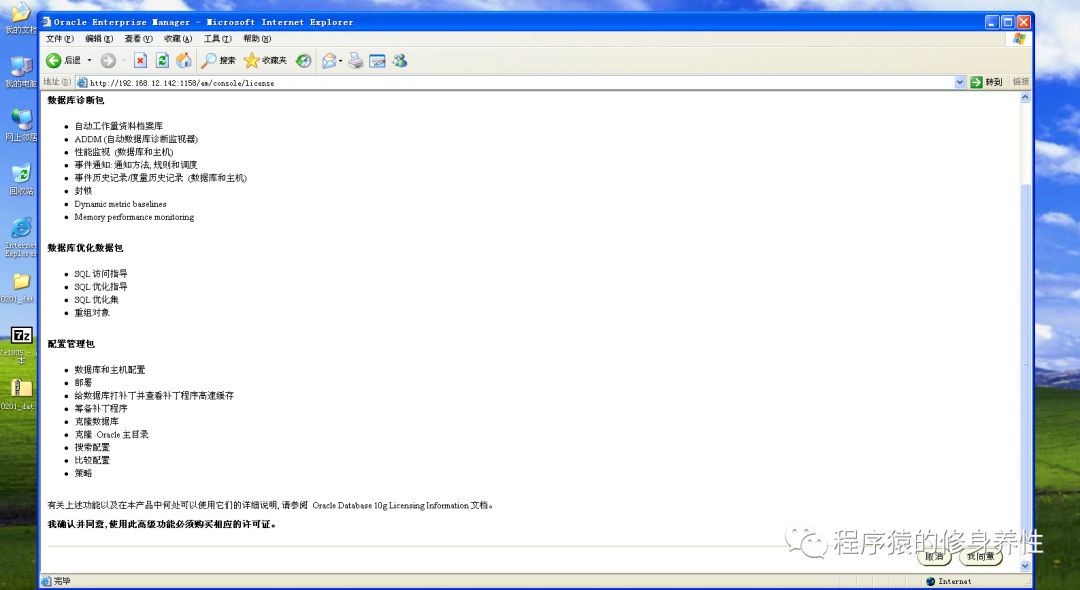Viewport: 1080px width, 590px height.
Task: Open the Back button dropdown arrow
Action: point(89,60)
